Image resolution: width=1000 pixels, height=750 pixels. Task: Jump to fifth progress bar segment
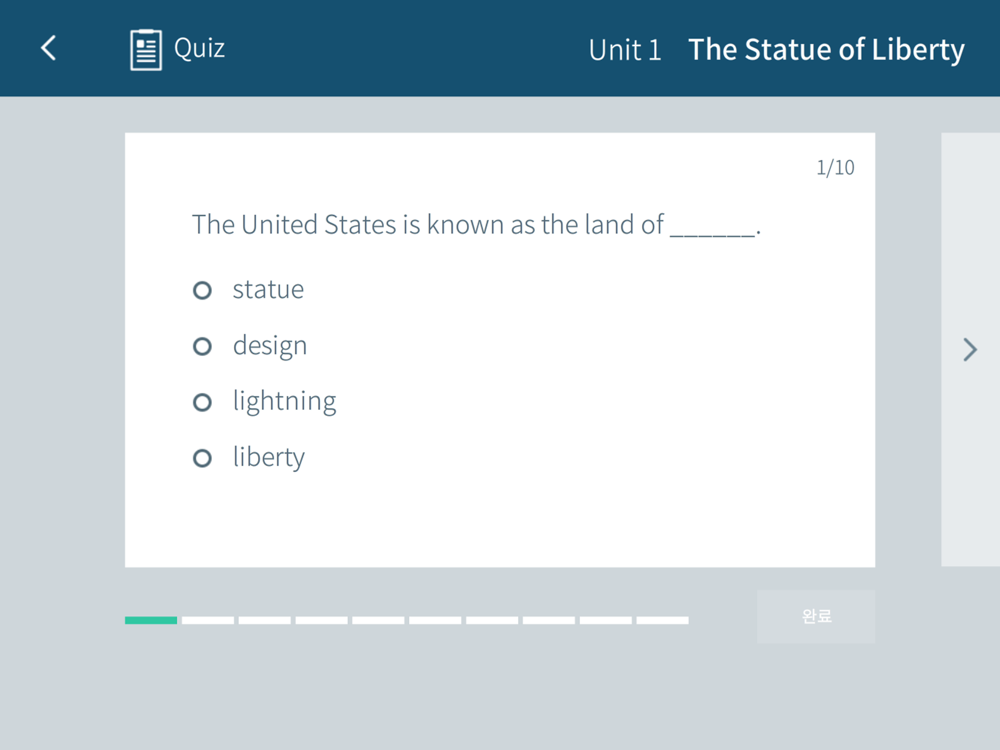coord(378,620)
